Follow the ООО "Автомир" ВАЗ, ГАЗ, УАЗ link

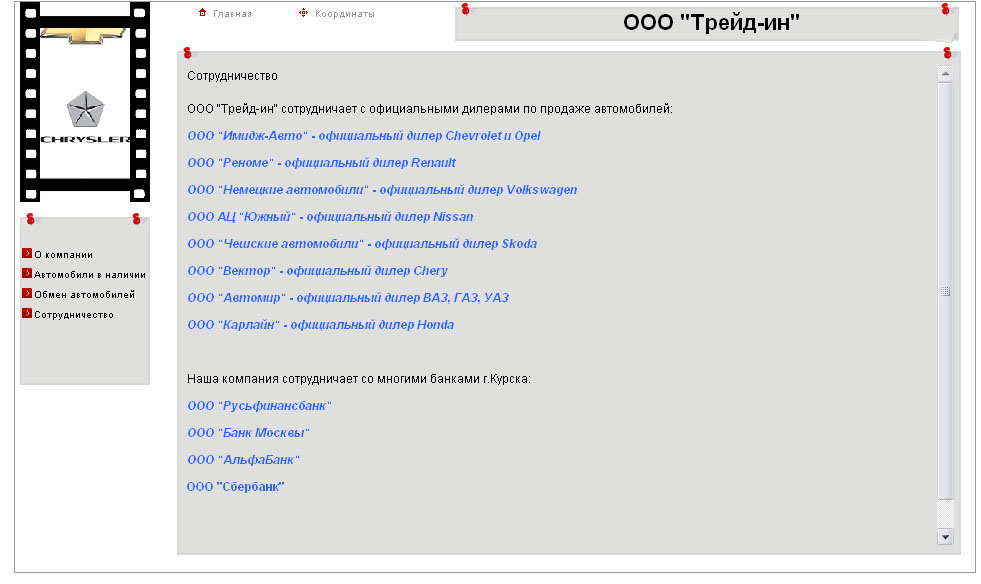(x=348, y=297)
